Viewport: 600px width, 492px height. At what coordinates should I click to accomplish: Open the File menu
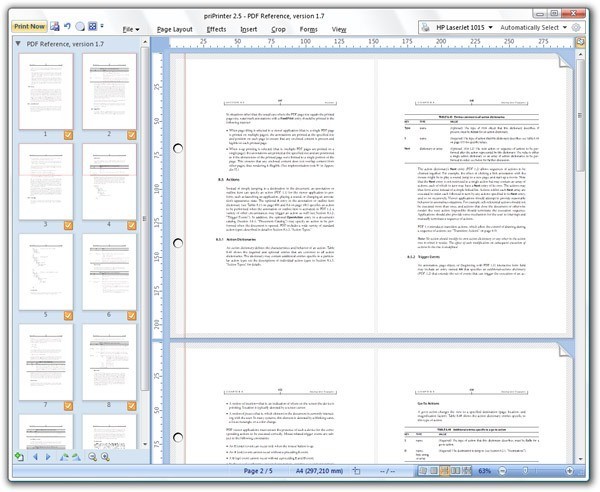pos(130,30)
